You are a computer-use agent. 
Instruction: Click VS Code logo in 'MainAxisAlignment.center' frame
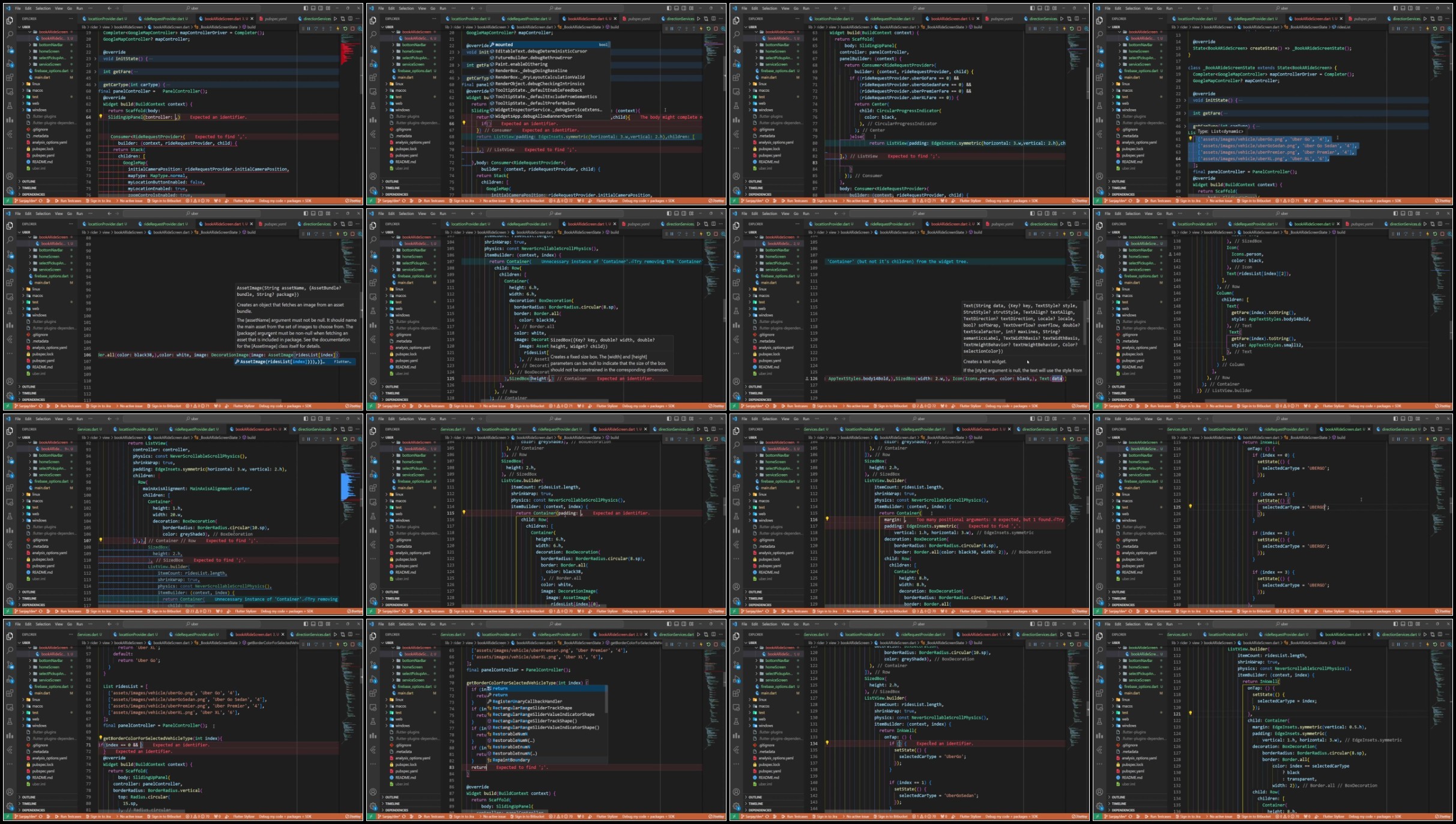point(8,419)
